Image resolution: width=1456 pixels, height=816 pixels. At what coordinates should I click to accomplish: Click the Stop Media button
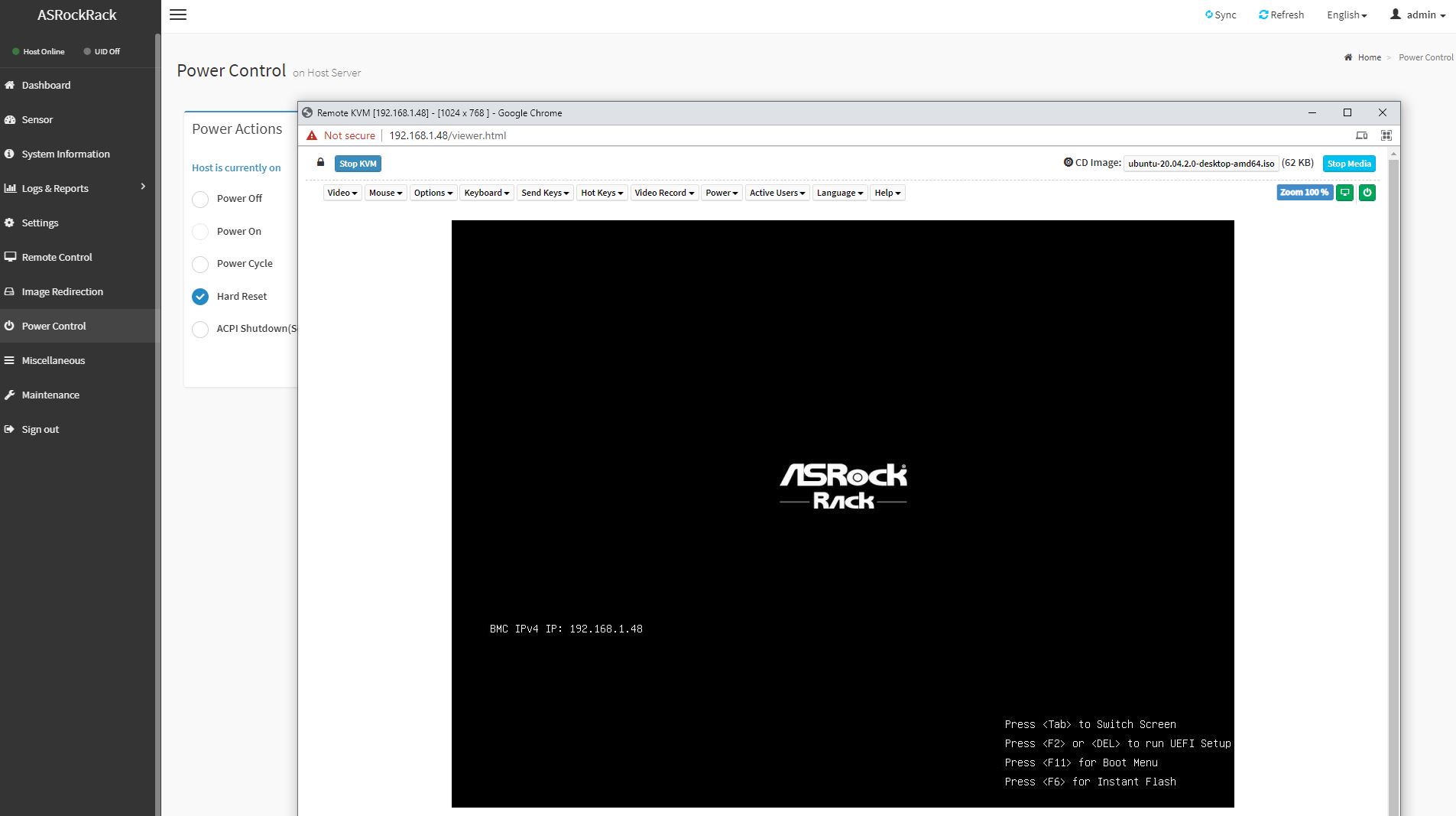click(x=1349, y=164)
